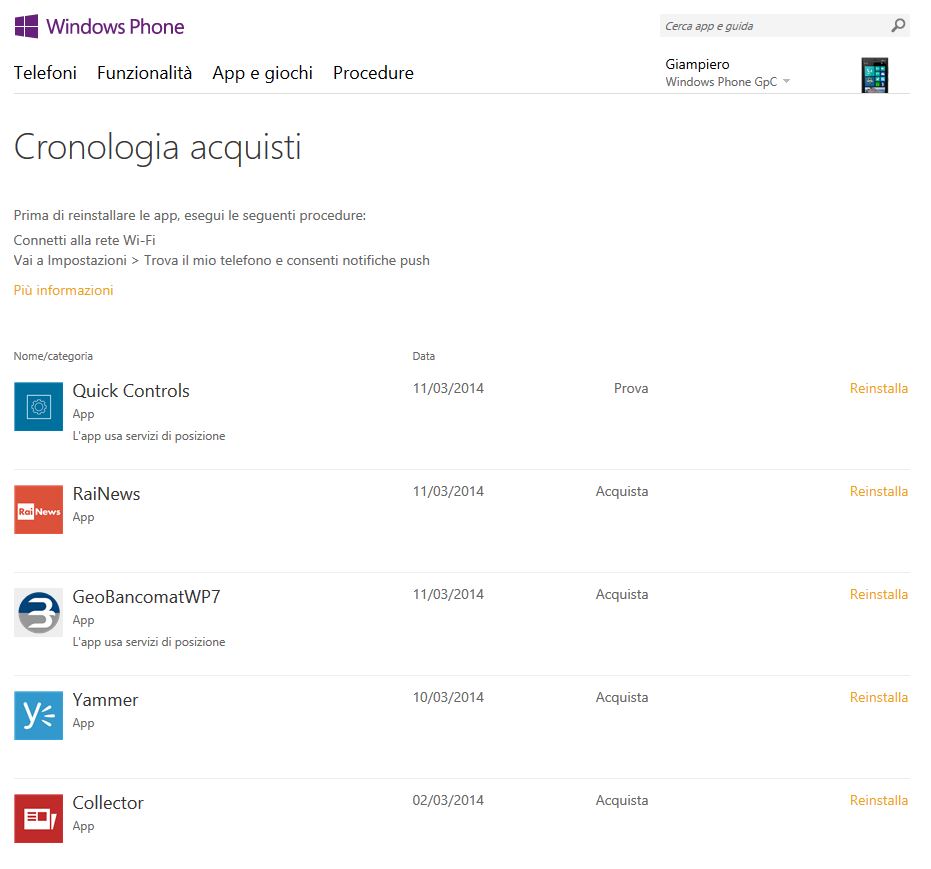This screenshot has height=869, width=931.
Task: Click the phone device thumbnail
Action: tap(875, 75)
